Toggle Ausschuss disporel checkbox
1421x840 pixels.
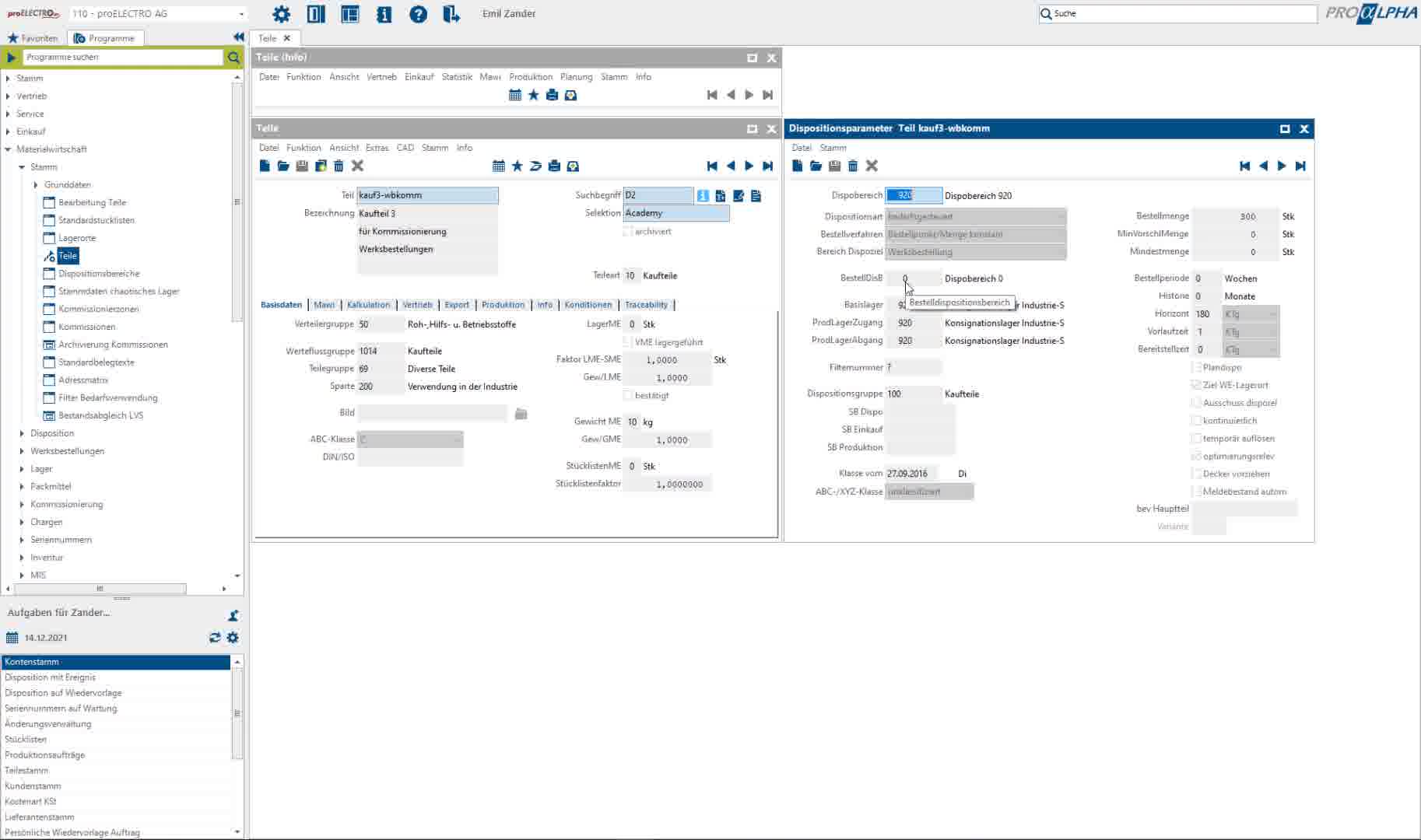pos(1196,403)
